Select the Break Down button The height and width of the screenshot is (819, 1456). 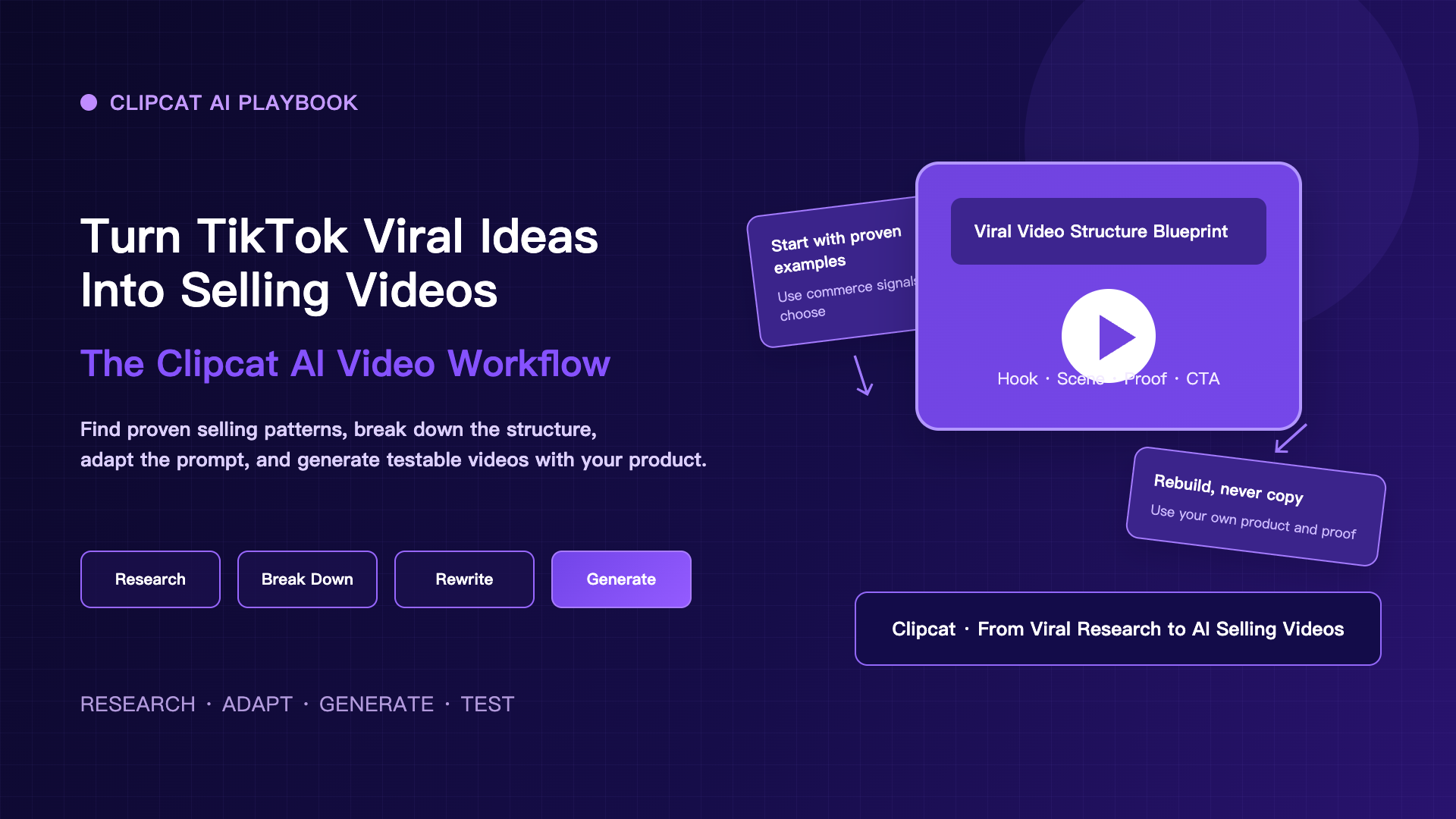(x=307, y=579)
